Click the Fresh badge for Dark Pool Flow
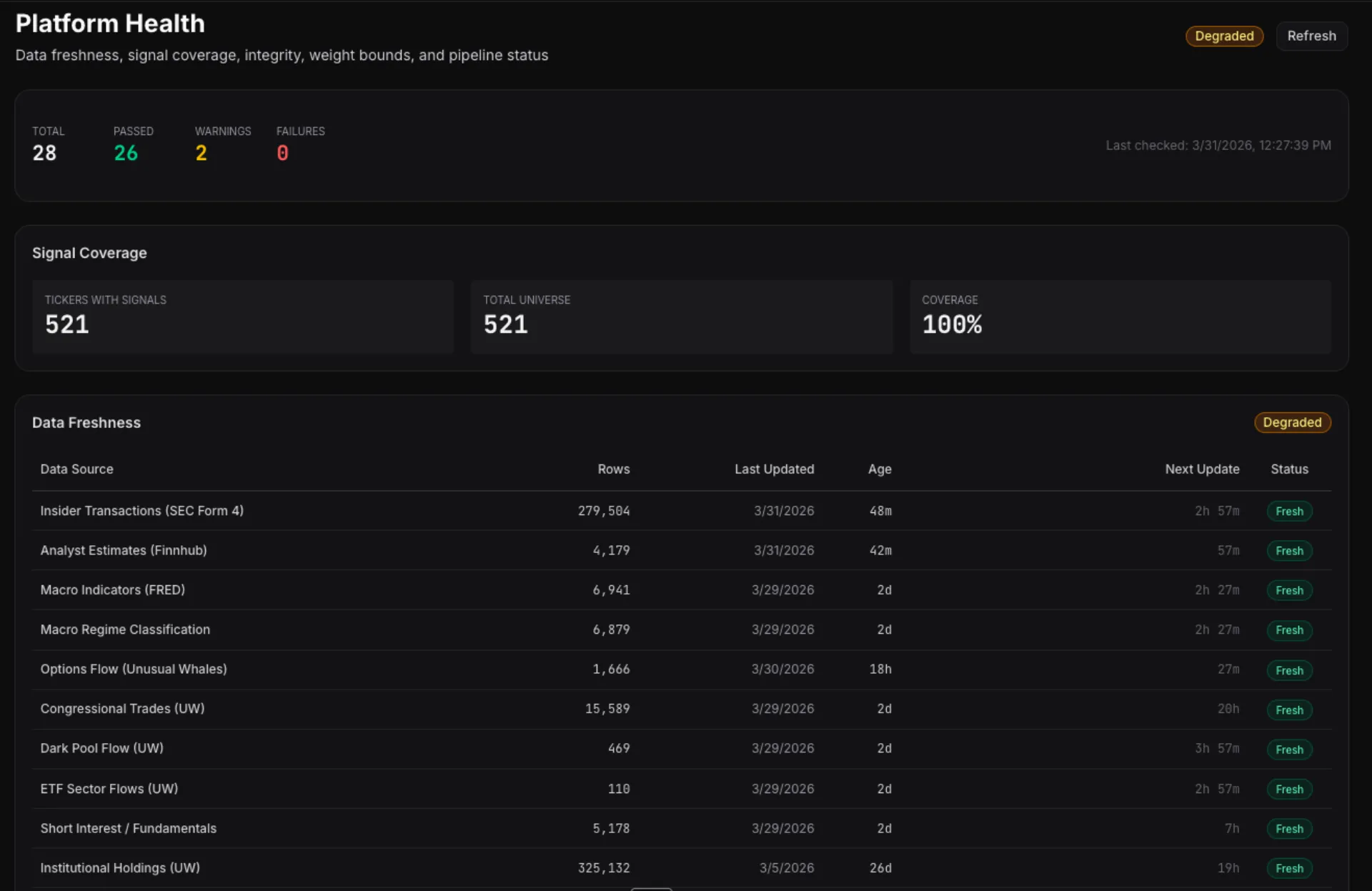The image size is (1372, 891). click(1289, 749)
